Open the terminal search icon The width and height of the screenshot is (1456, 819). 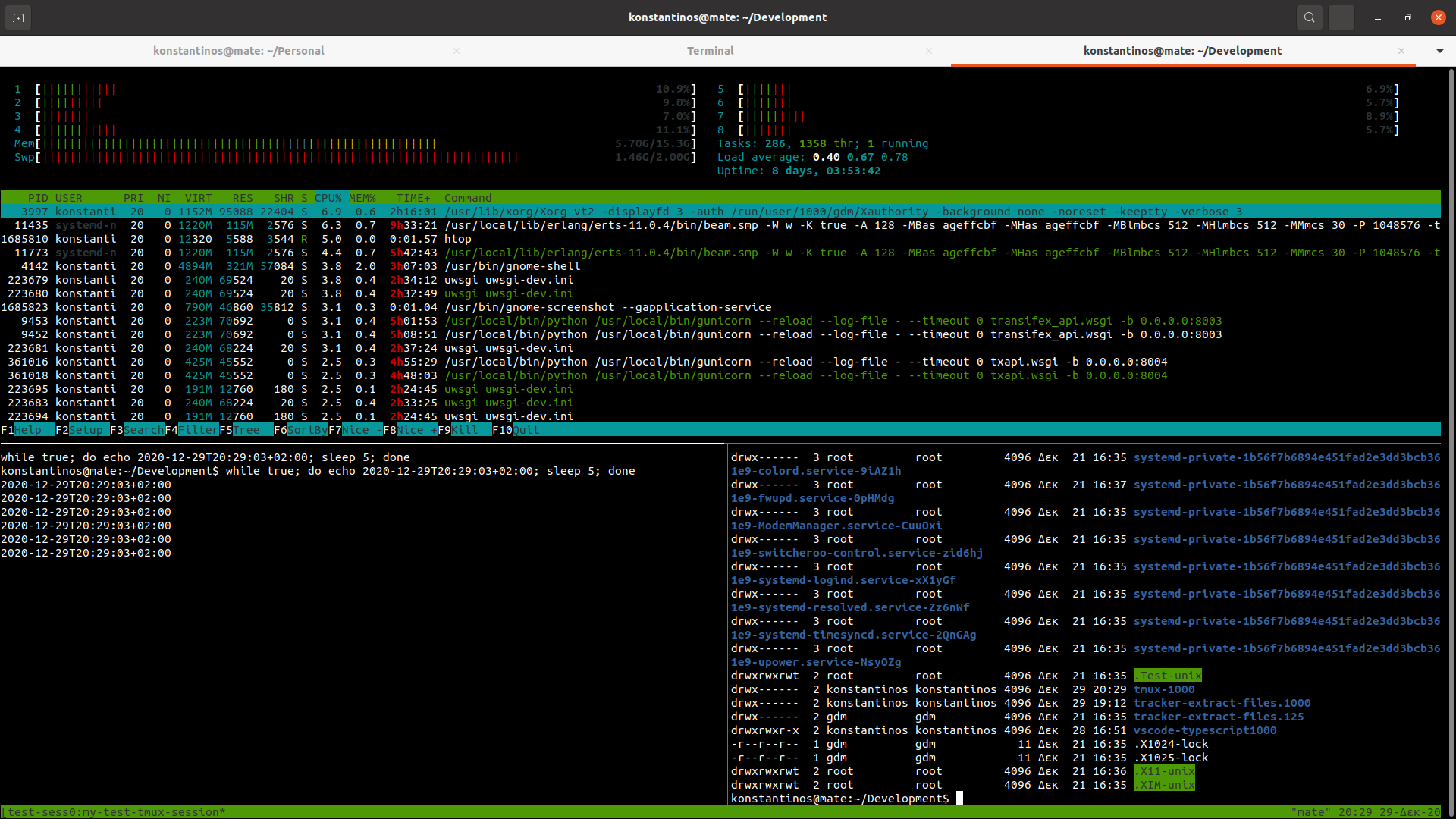[1309, 17]
